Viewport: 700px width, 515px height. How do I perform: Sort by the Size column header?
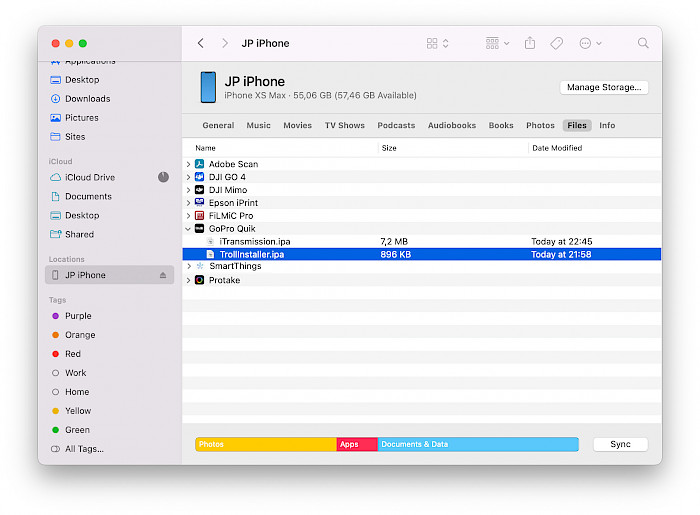point(389,148)
